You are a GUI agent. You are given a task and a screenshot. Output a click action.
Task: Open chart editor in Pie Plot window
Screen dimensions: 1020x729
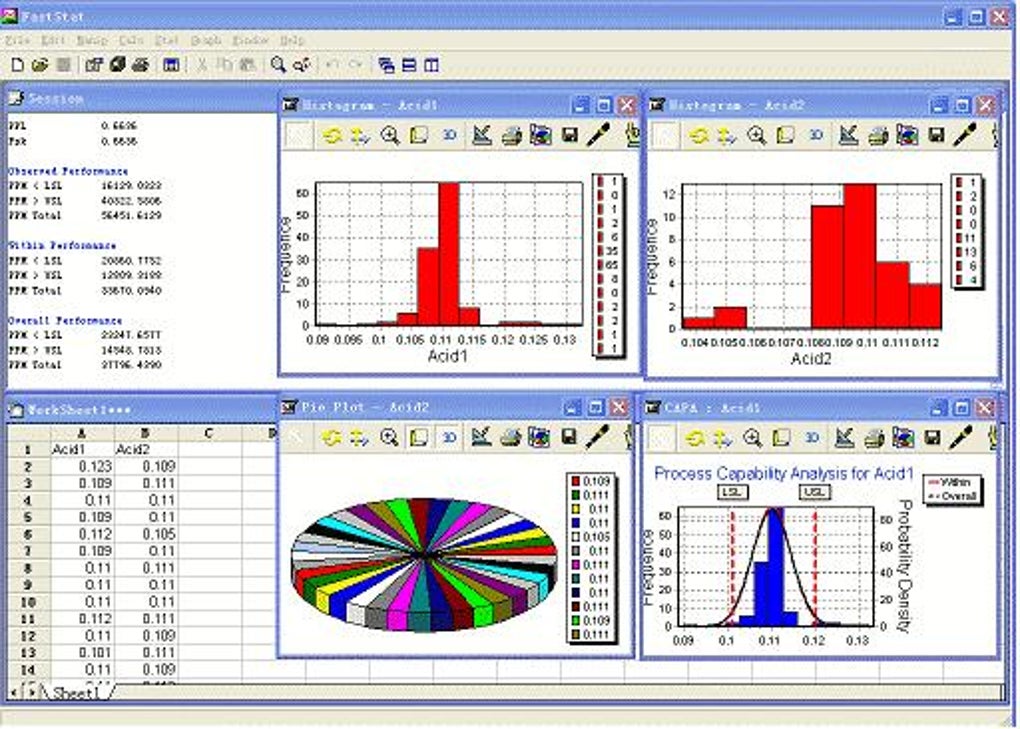481,437
